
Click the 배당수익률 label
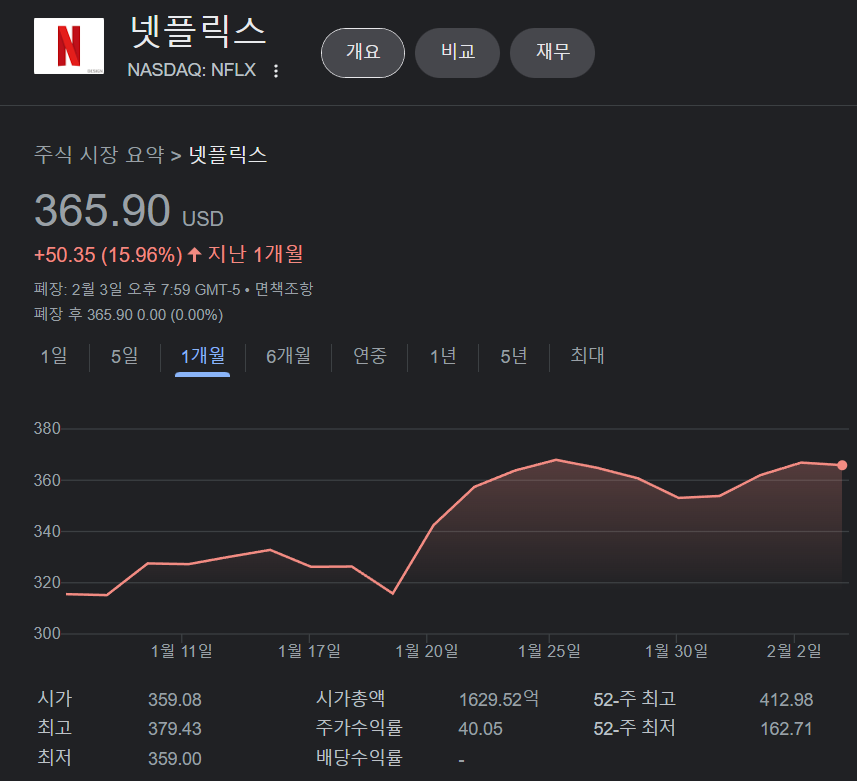point(359,757)
